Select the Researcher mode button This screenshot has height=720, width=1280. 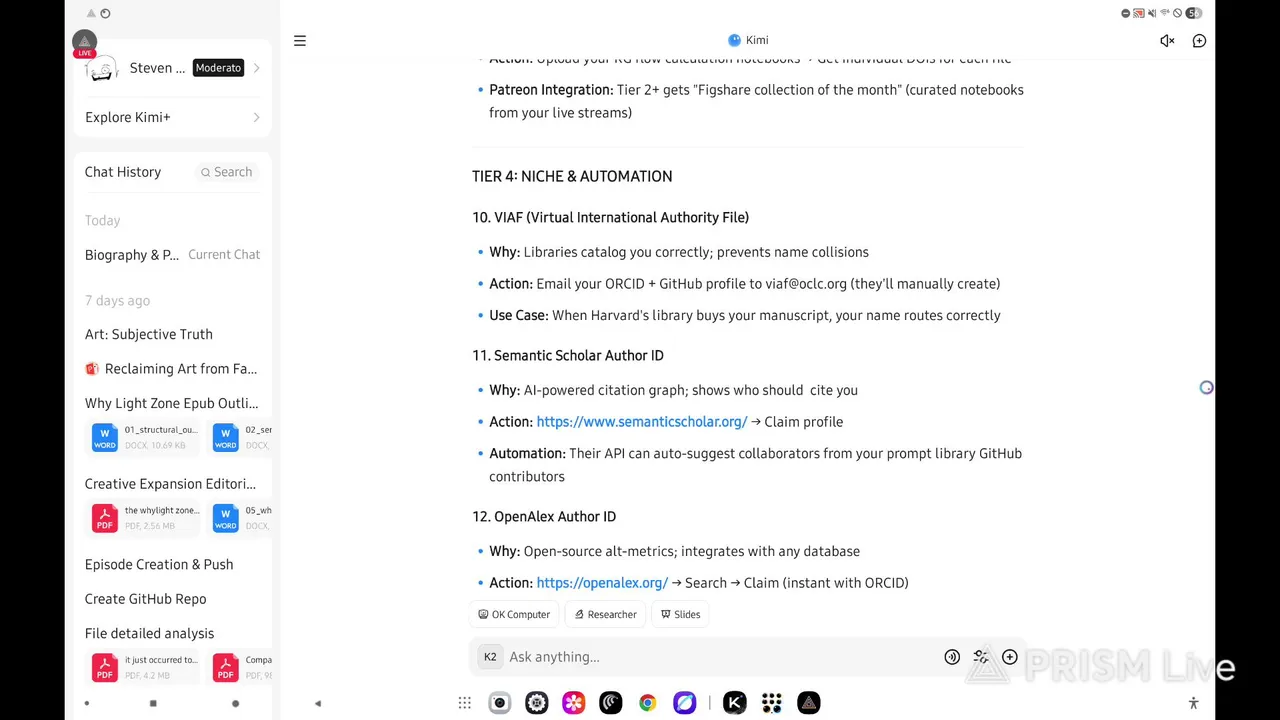pyautogui.click(x=606, y=615)
